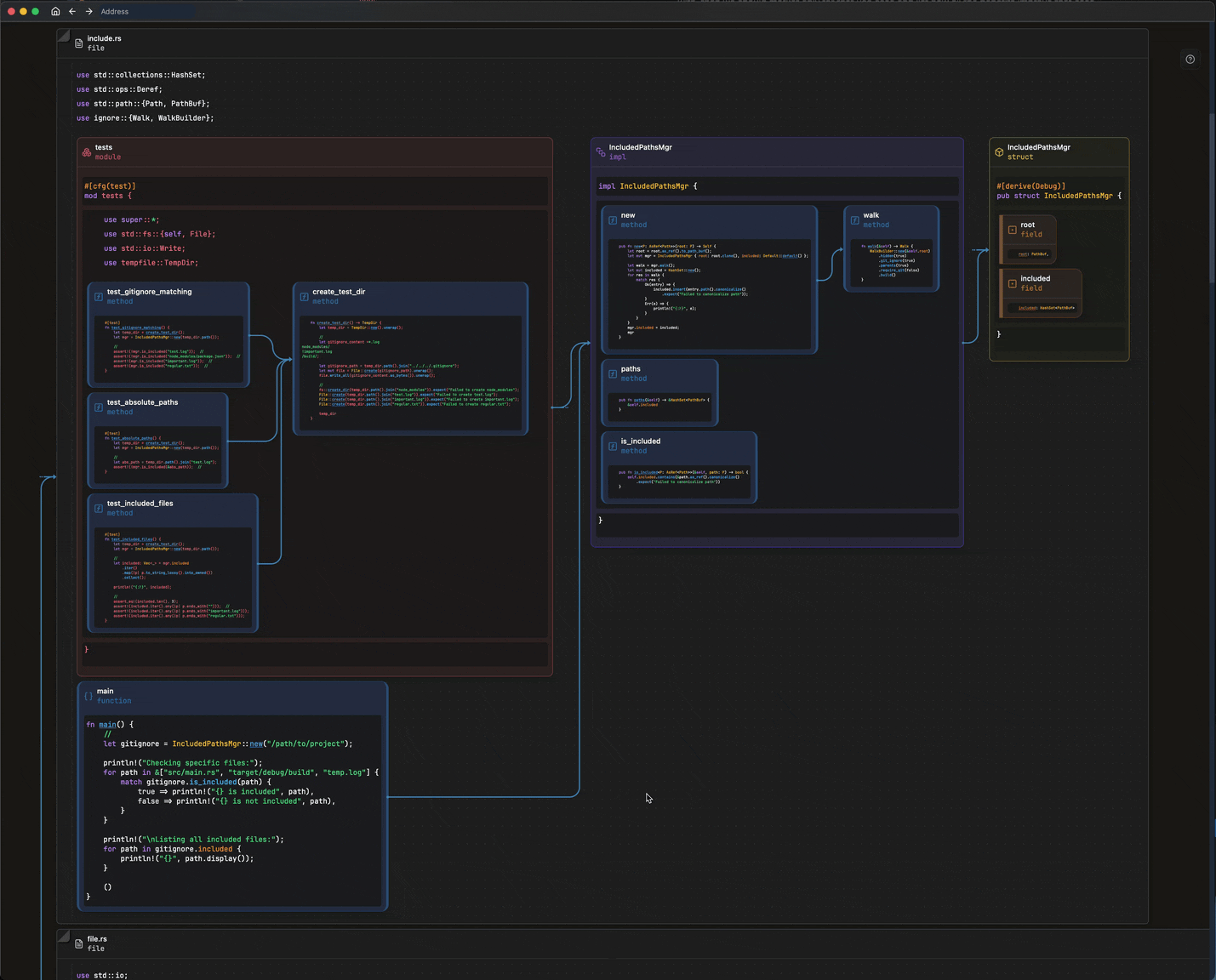Viewport: 1216px width, 980px height.
Task: Go back with the left arrow icon
Action: click(x=72, y=11)
